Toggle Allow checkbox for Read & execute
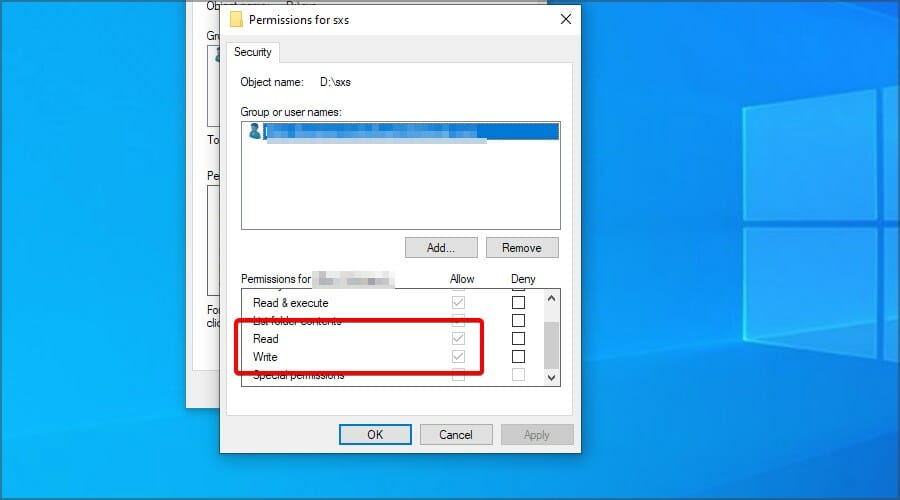 pyautogui.click(x=458, y=302)
